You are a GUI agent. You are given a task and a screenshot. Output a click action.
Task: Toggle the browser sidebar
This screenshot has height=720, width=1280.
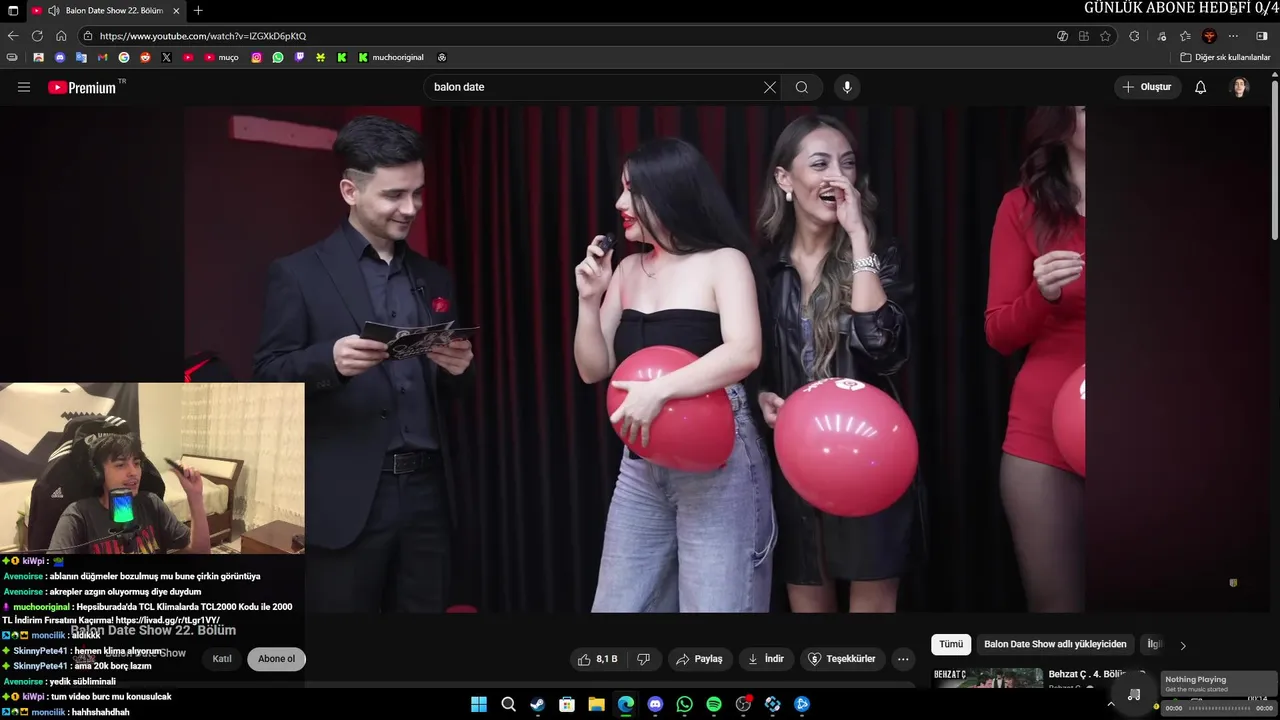pyautogui.click(x=1262, y=36)
